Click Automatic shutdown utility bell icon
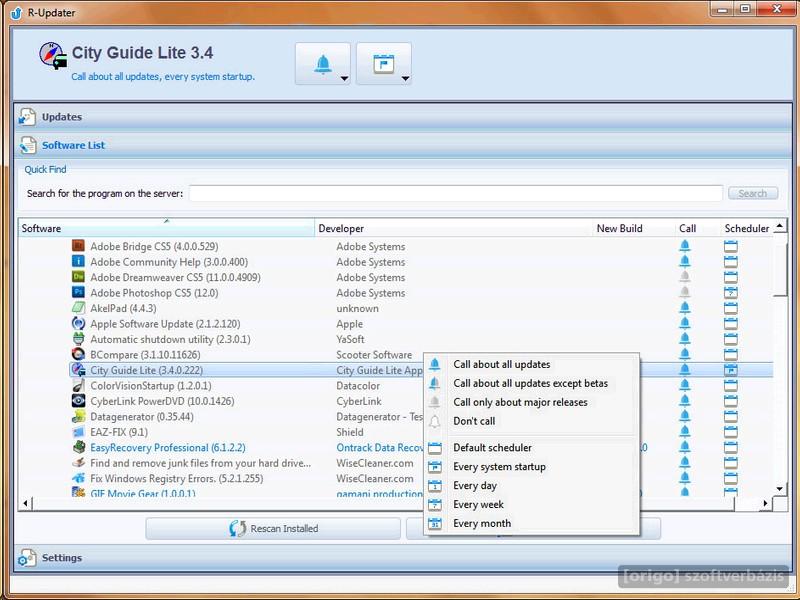This screenshot has width=800, height=600. [x=685, y=339]
